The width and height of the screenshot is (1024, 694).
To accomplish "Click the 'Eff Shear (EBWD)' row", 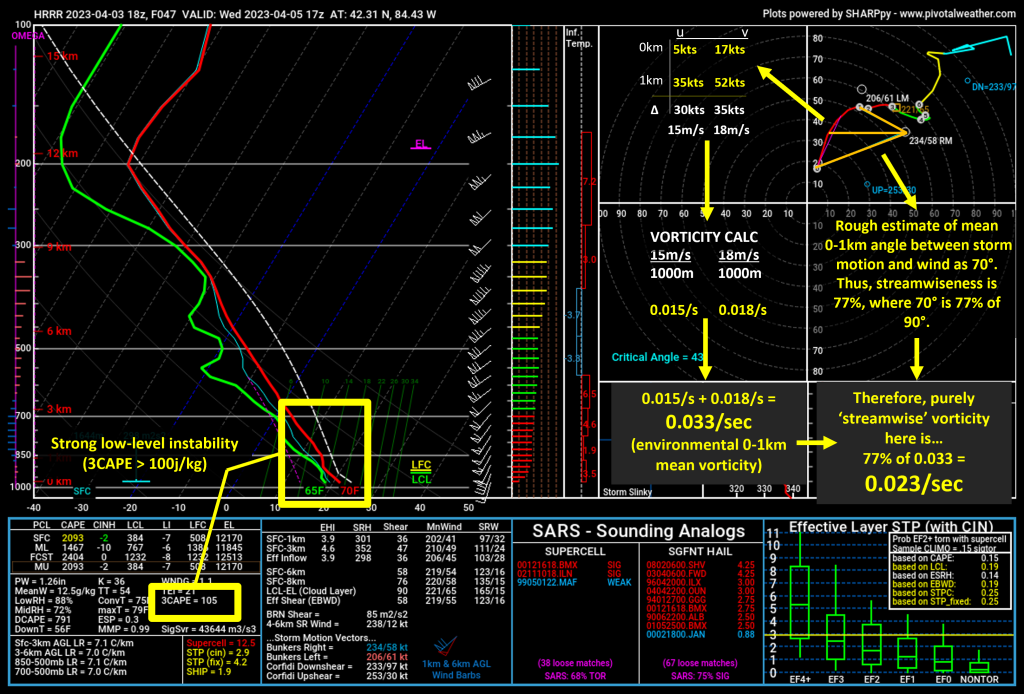I will pyautogui.click(x=385, y=601).
